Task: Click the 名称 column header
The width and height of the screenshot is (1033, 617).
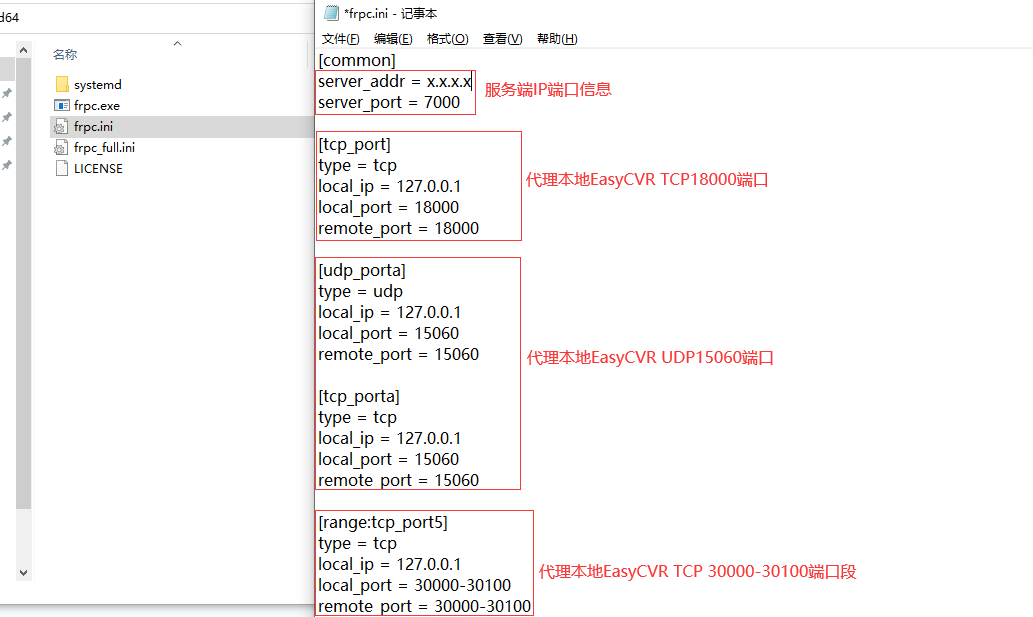Action: [x=65, y=55]
